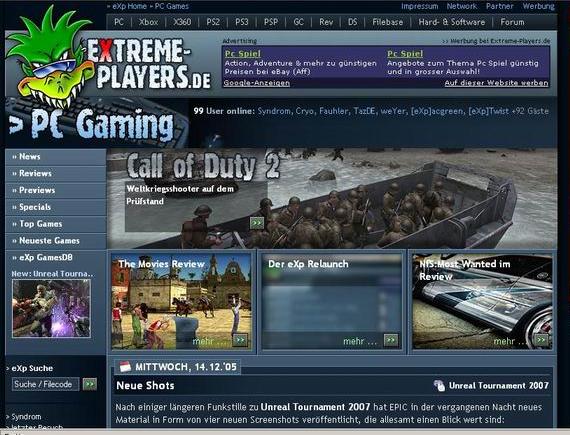Image resolution: width=570 pixels, height=435 pixels.
Task: Click the green arrow on Der eXp Relaunch tile
Action: [391, 340]
